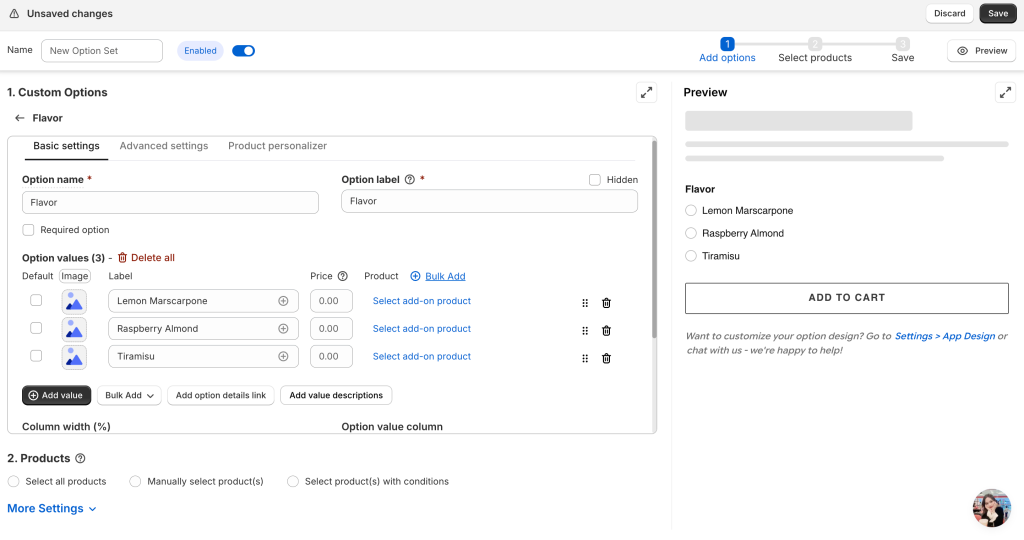Open the Product personalizer tab
The image size is (1024, 540).
tap(277, 146)
